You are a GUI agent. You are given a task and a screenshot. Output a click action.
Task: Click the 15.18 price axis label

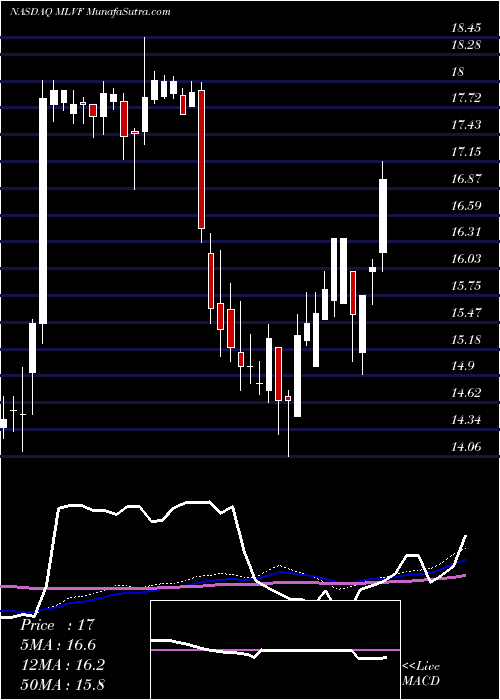pos(466,339)
